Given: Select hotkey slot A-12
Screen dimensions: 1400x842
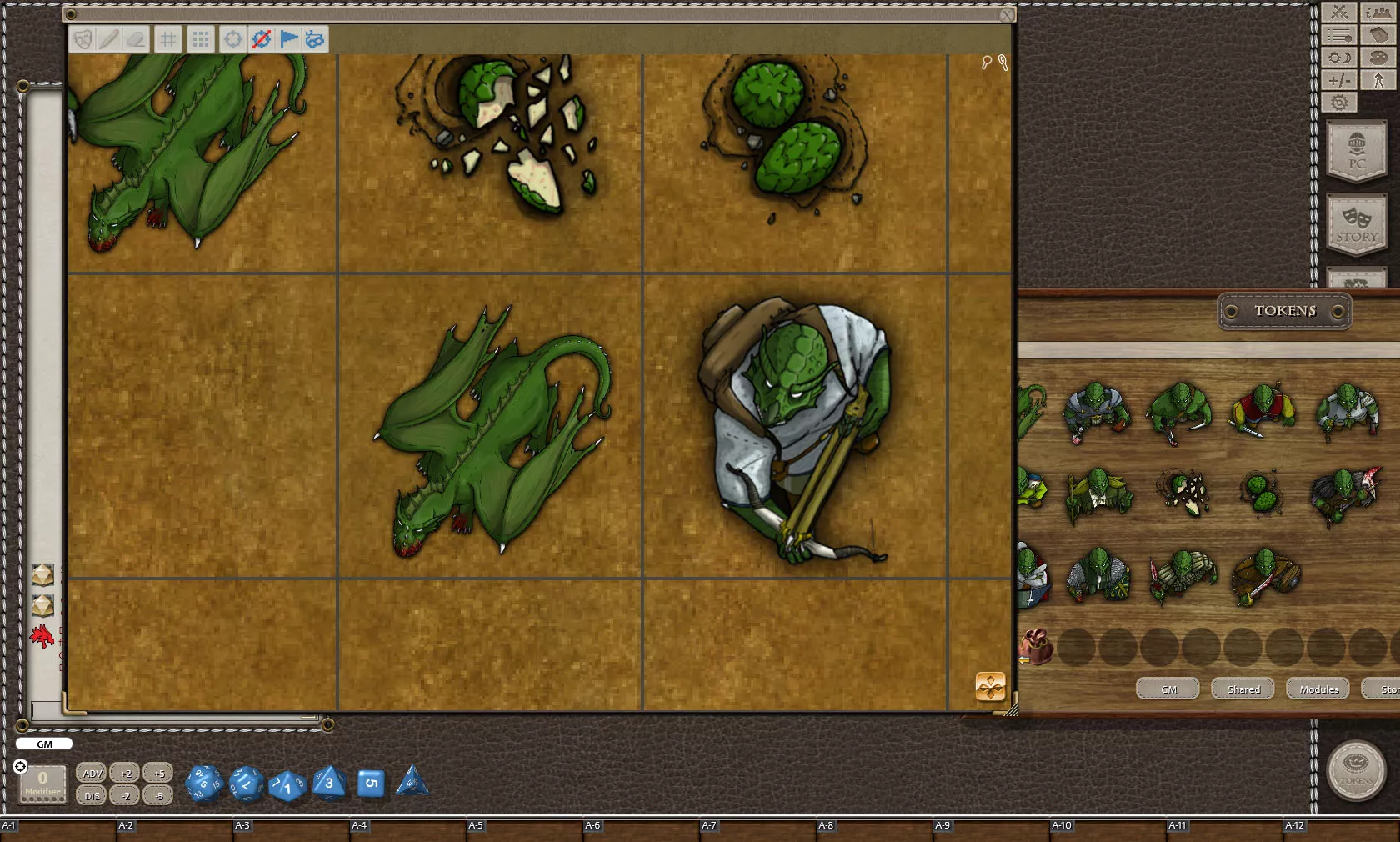Looking at the screenshot, I should click(x=1342, y=829).
